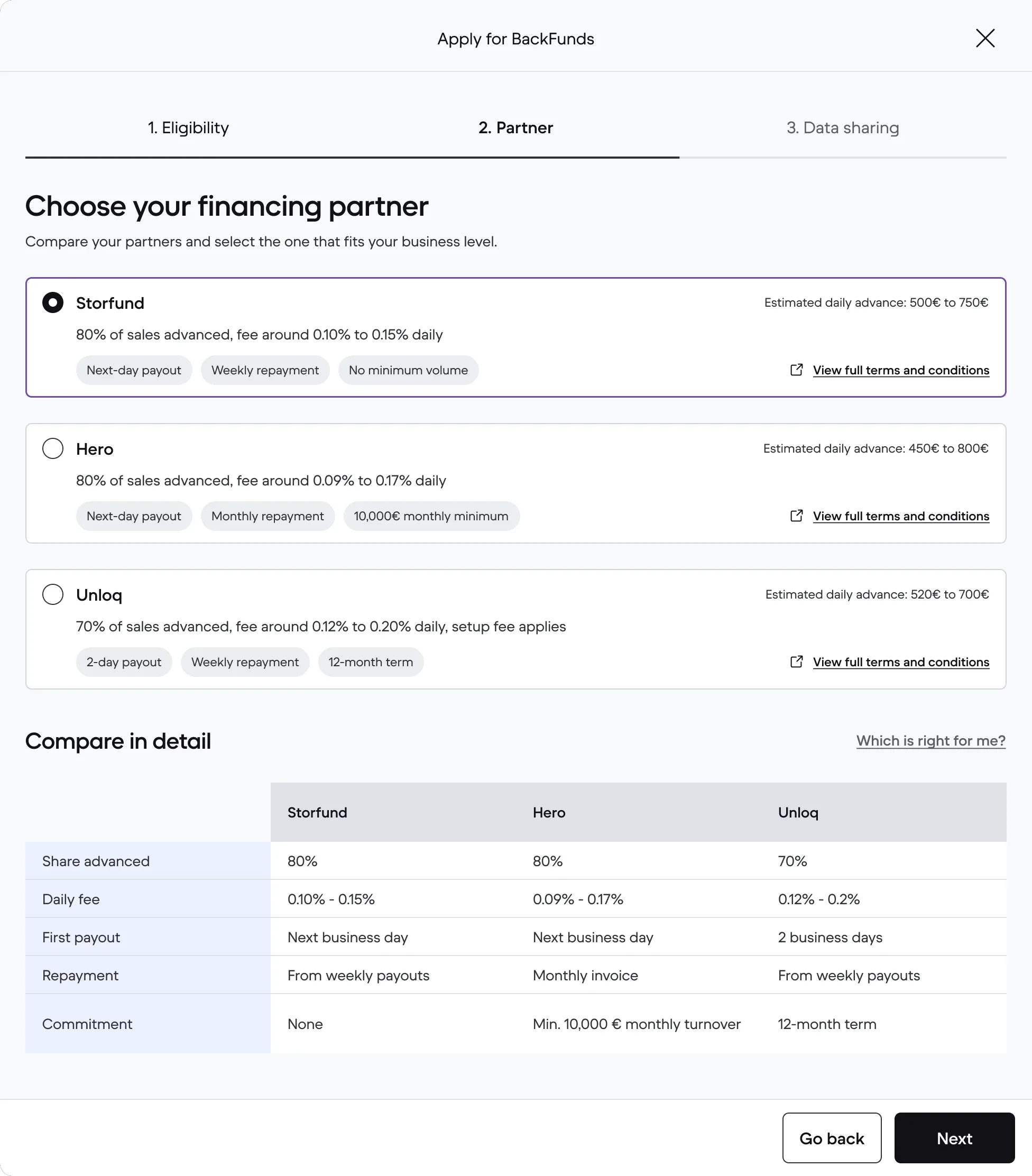View Hero full terms and conditions
This screenshot has height=1176, width=1032.
[x=901, y=516]
